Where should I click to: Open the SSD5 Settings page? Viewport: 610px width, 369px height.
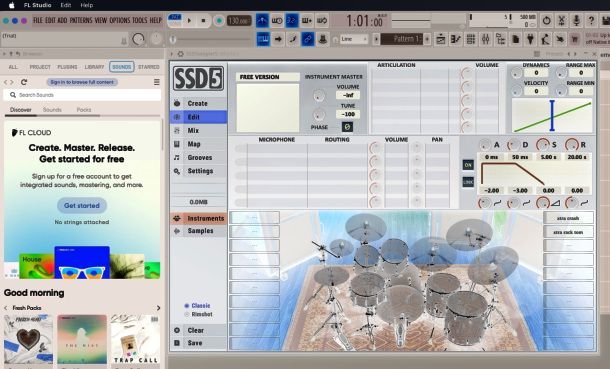click(199, 171)
